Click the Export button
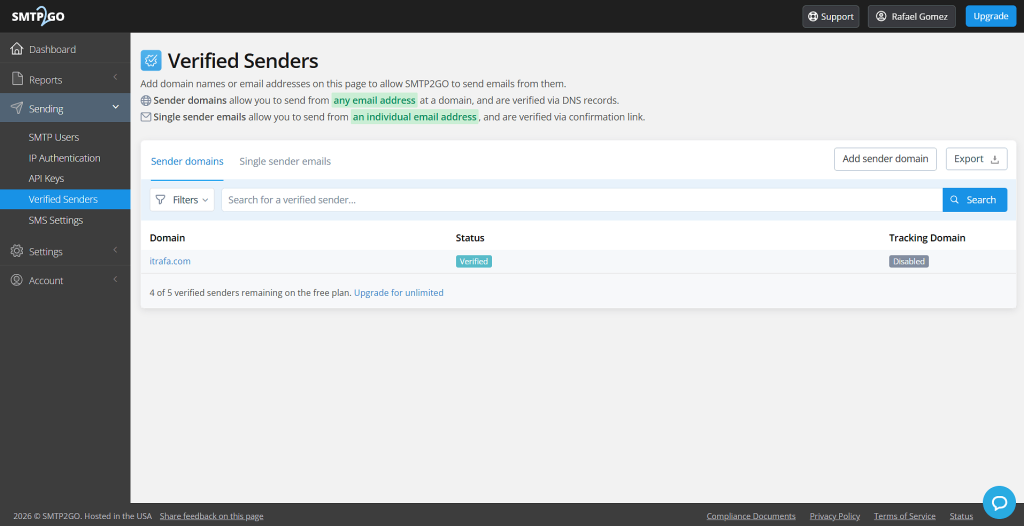Image resolution: width=1024 pixels, height=526 pixels. tap(976, 159)
